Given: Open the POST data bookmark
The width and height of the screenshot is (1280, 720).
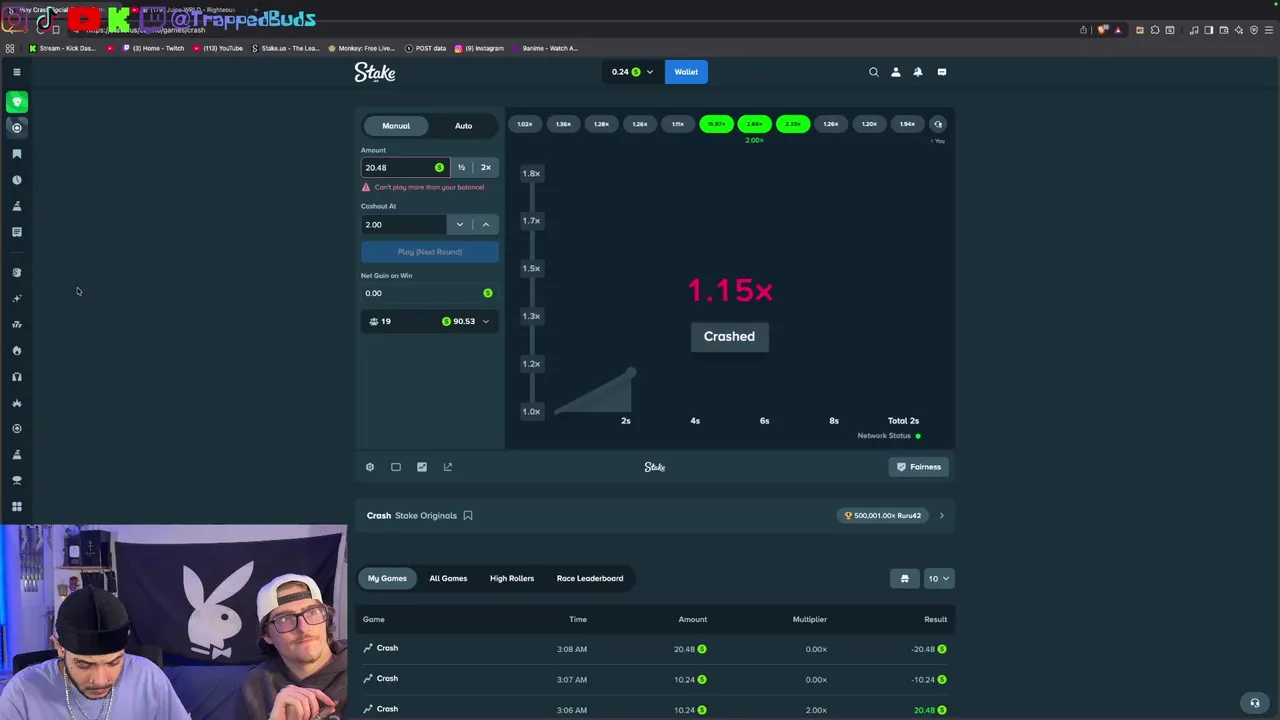Looking at the screenshot, I should [x=425, y=48].
